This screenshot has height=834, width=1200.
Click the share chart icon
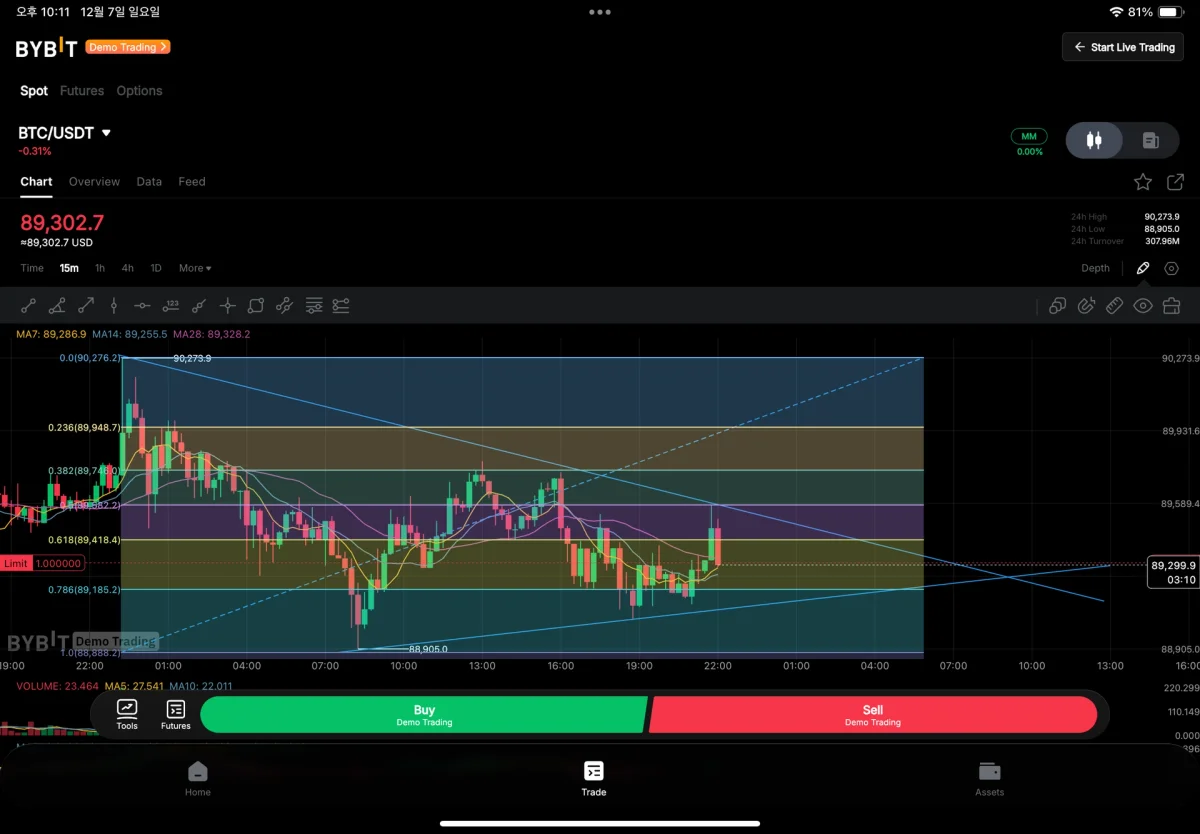[1175, 182]
